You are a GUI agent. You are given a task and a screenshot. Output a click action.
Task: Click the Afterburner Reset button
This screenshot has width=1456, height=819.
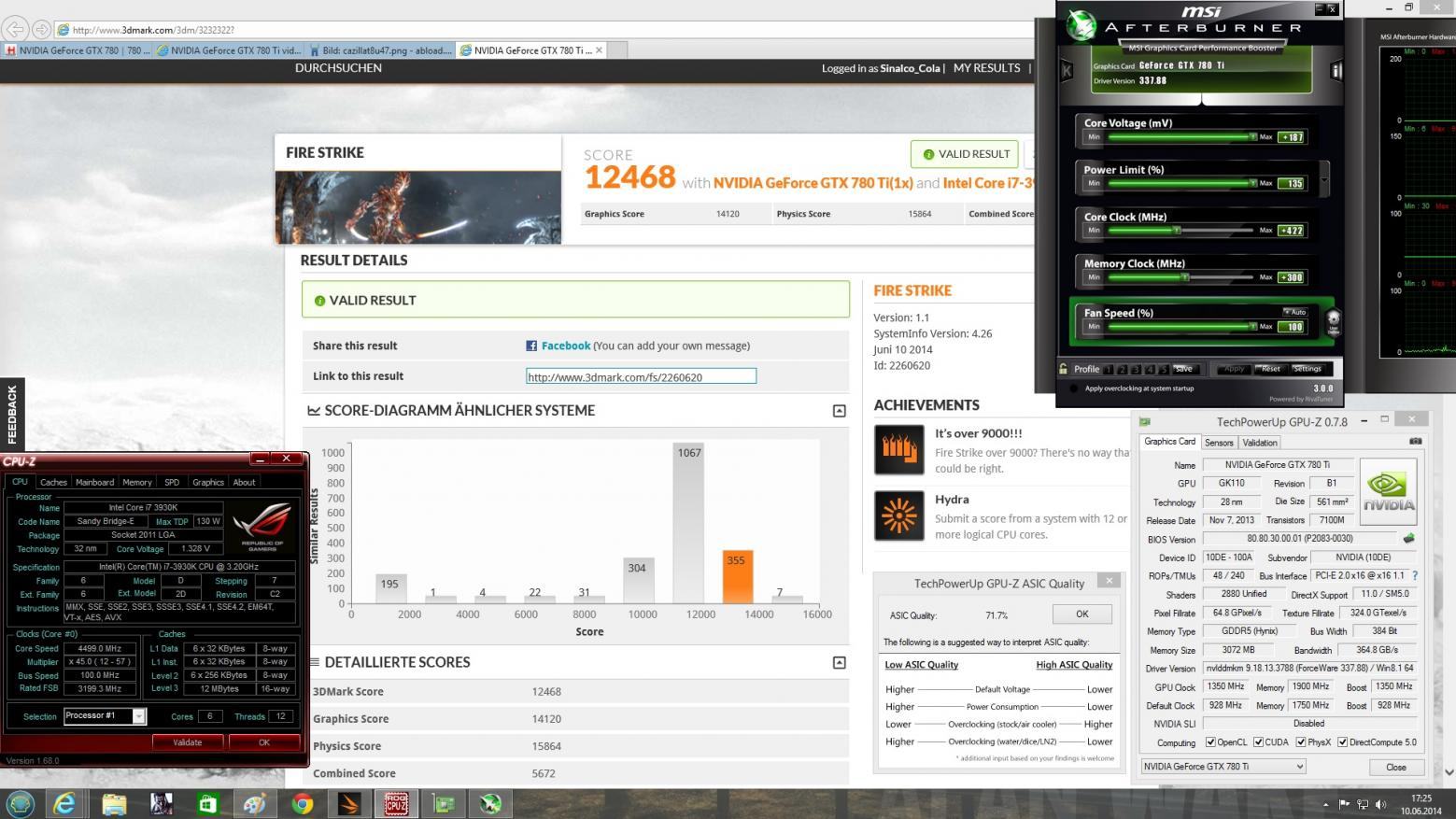click(1270, 369)
